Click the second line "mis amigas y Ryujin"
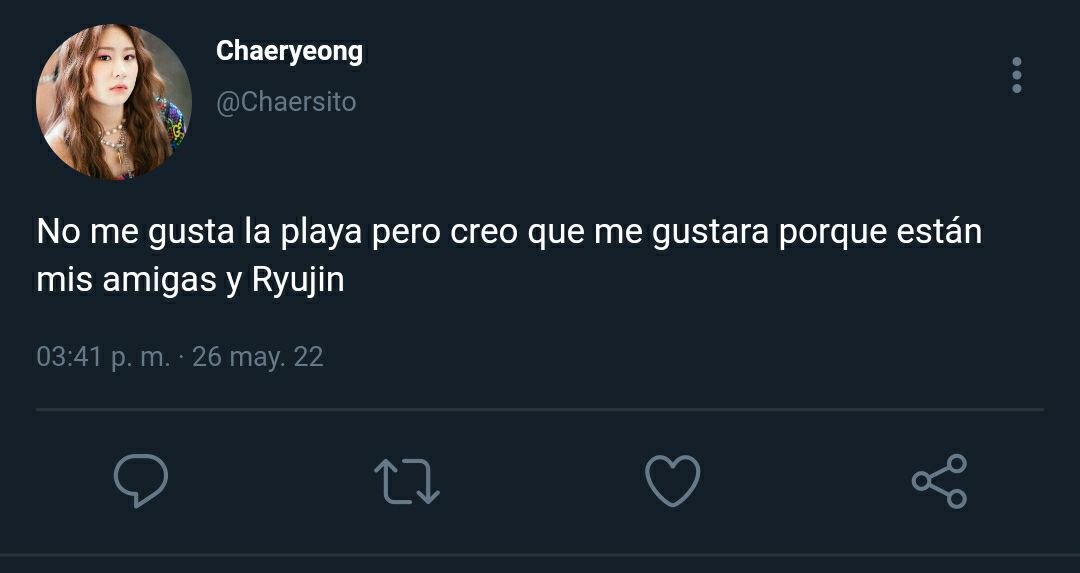This screenshot has height=573, width=1080. tap(190, 281)
